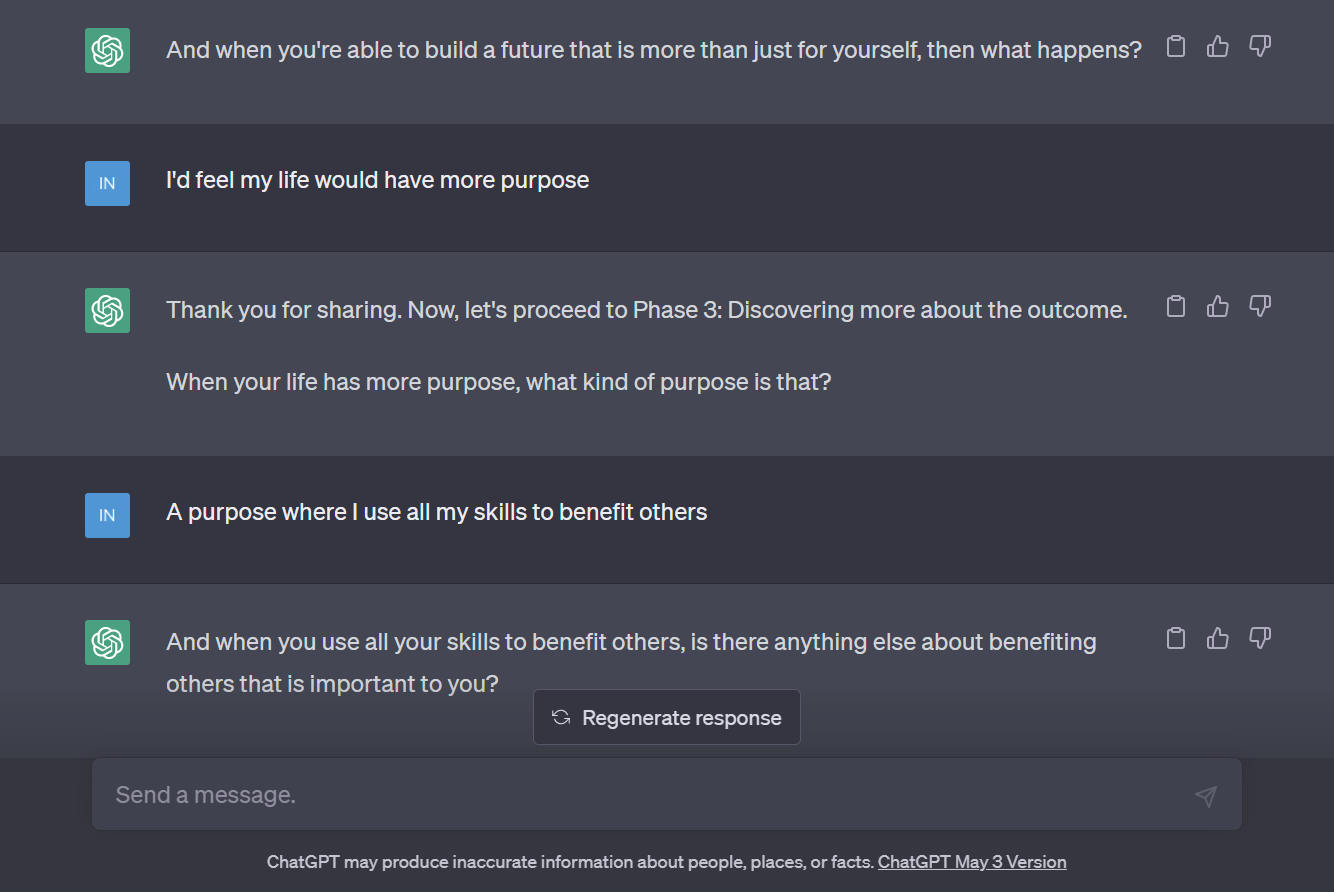Focus the 'Send a message' input field

[x=667, y=794]
